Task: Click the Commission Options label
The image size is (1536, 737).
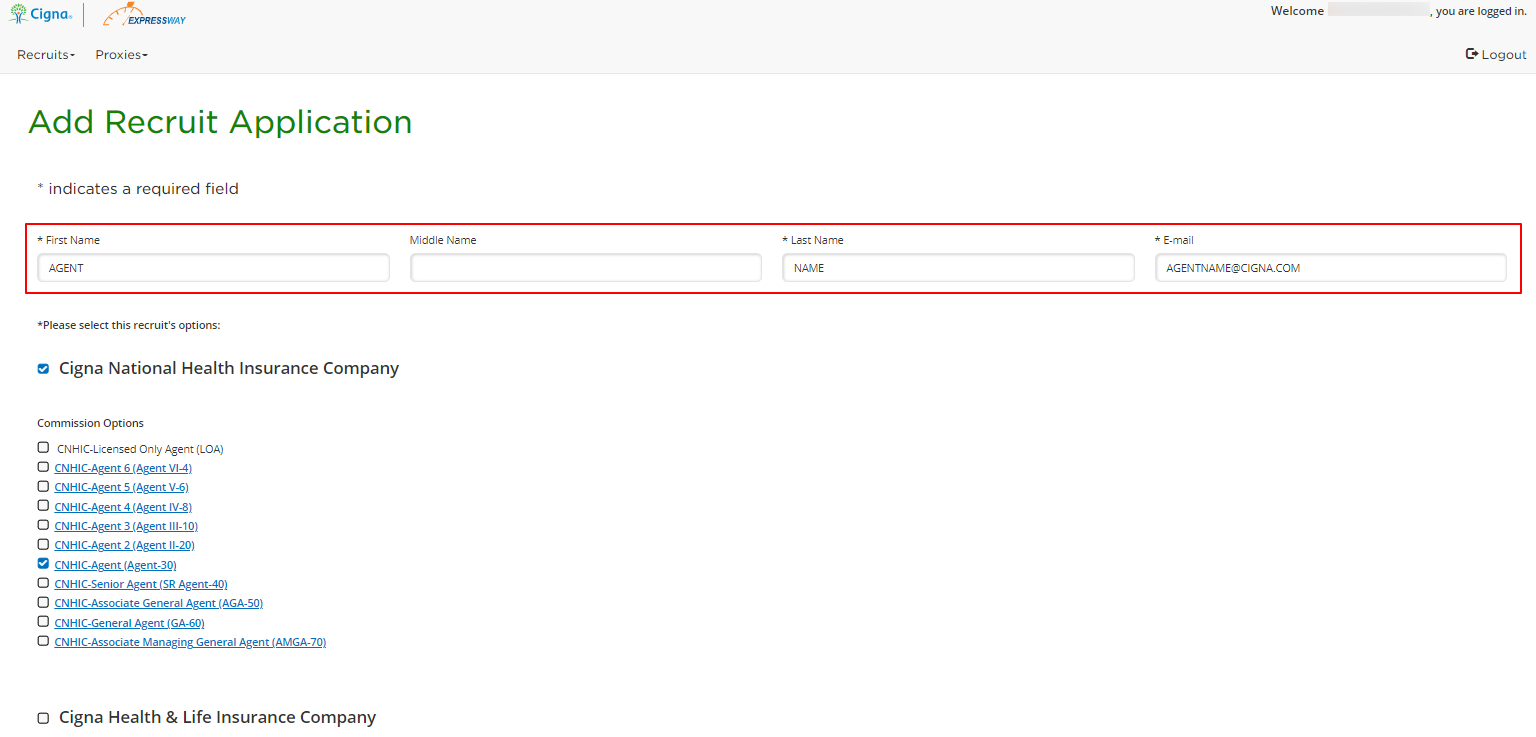Action: [91, 423]
